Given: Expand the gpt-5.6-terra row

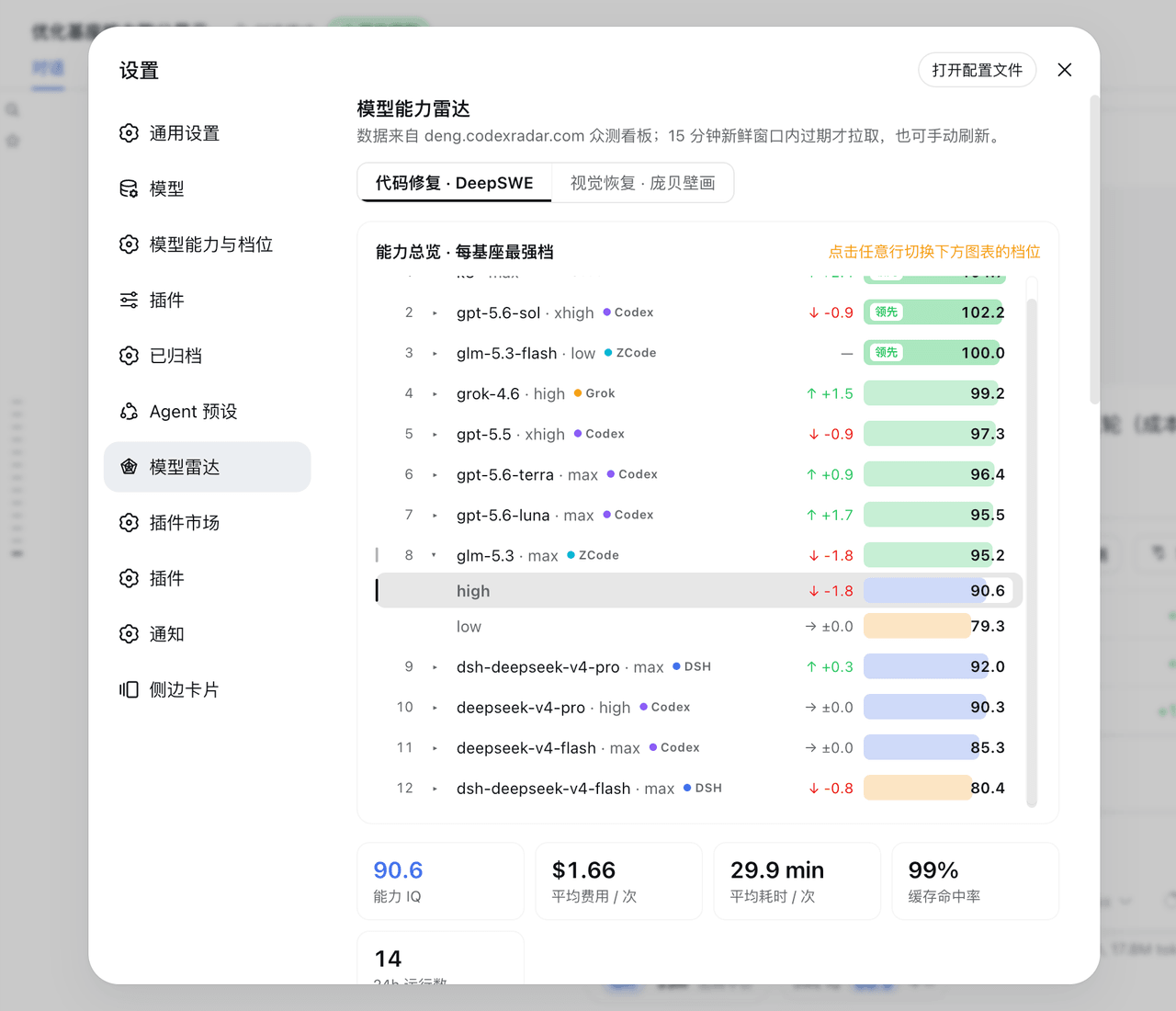Looking at the screenshot, I should point(435,474).
